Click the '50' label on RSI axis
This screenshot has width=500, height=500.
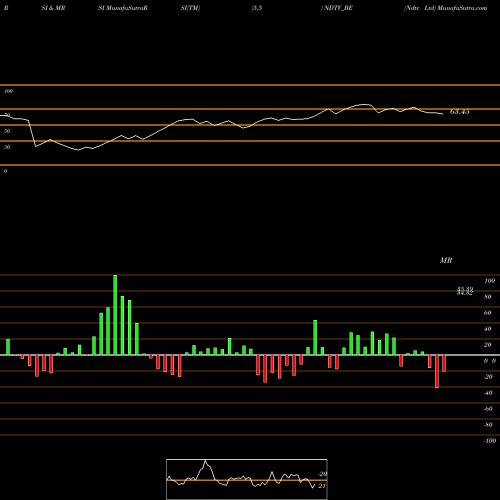point(7,131)
